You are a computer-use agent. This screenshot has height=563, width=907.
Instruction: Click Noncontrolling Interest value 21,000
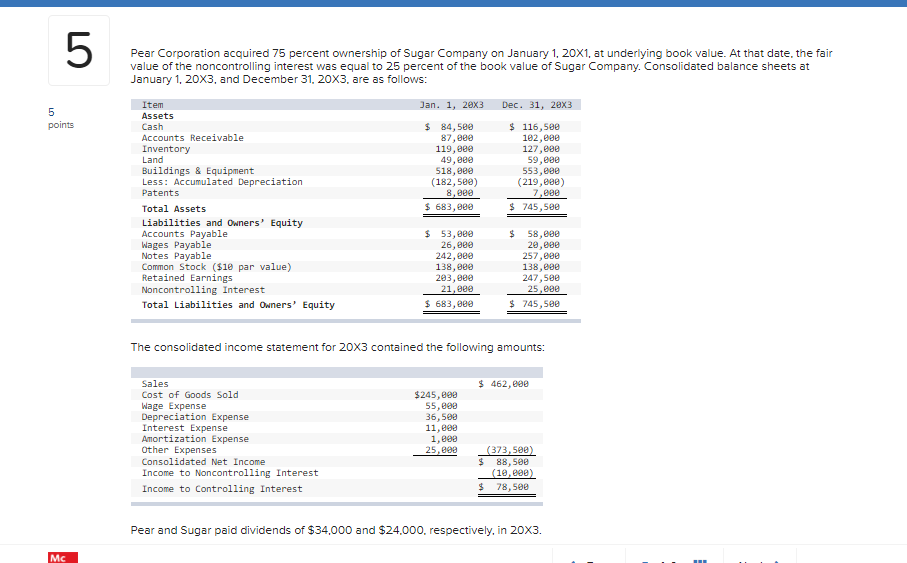click(x=457, y=289)
